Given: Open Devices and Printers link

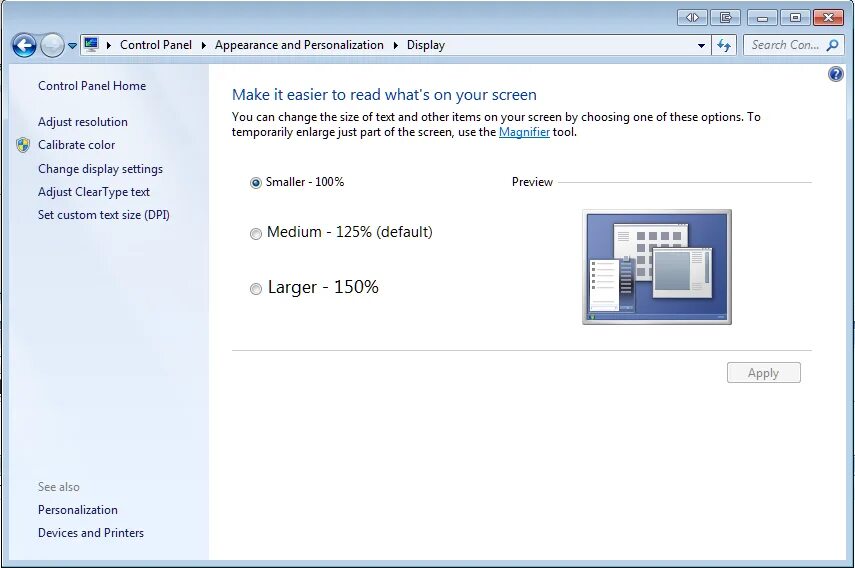Looking at the screenshot, I should tap(91, 533).
